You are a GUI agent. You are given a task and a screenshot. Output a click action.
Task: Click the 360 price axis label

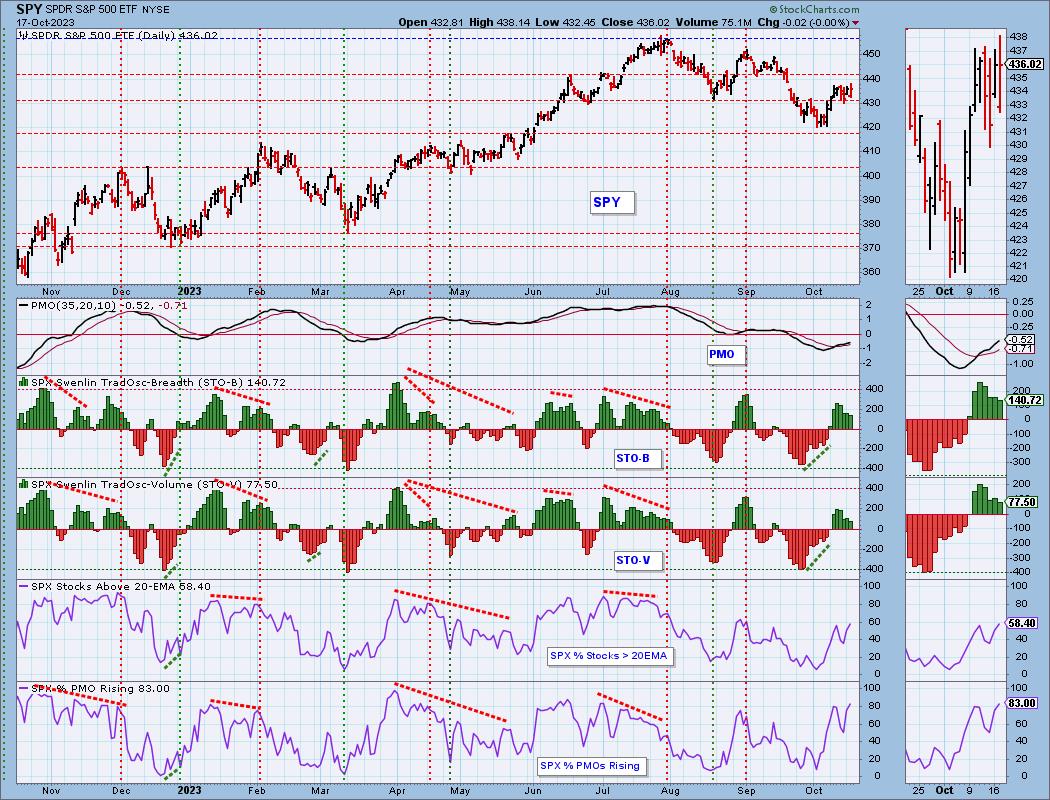click(x=872, y=272)
